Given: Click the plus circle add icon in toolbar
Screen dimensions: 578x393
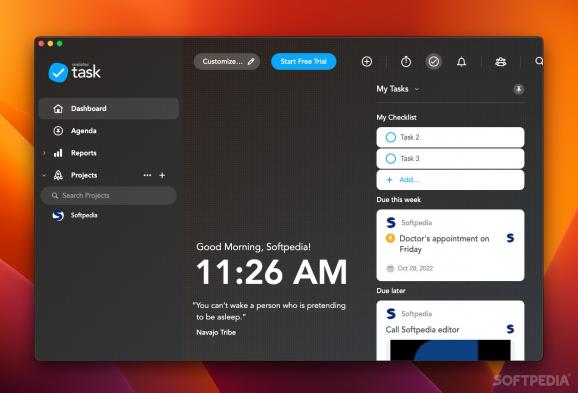Looking at the screenshot, I should (x=366, y=62).
